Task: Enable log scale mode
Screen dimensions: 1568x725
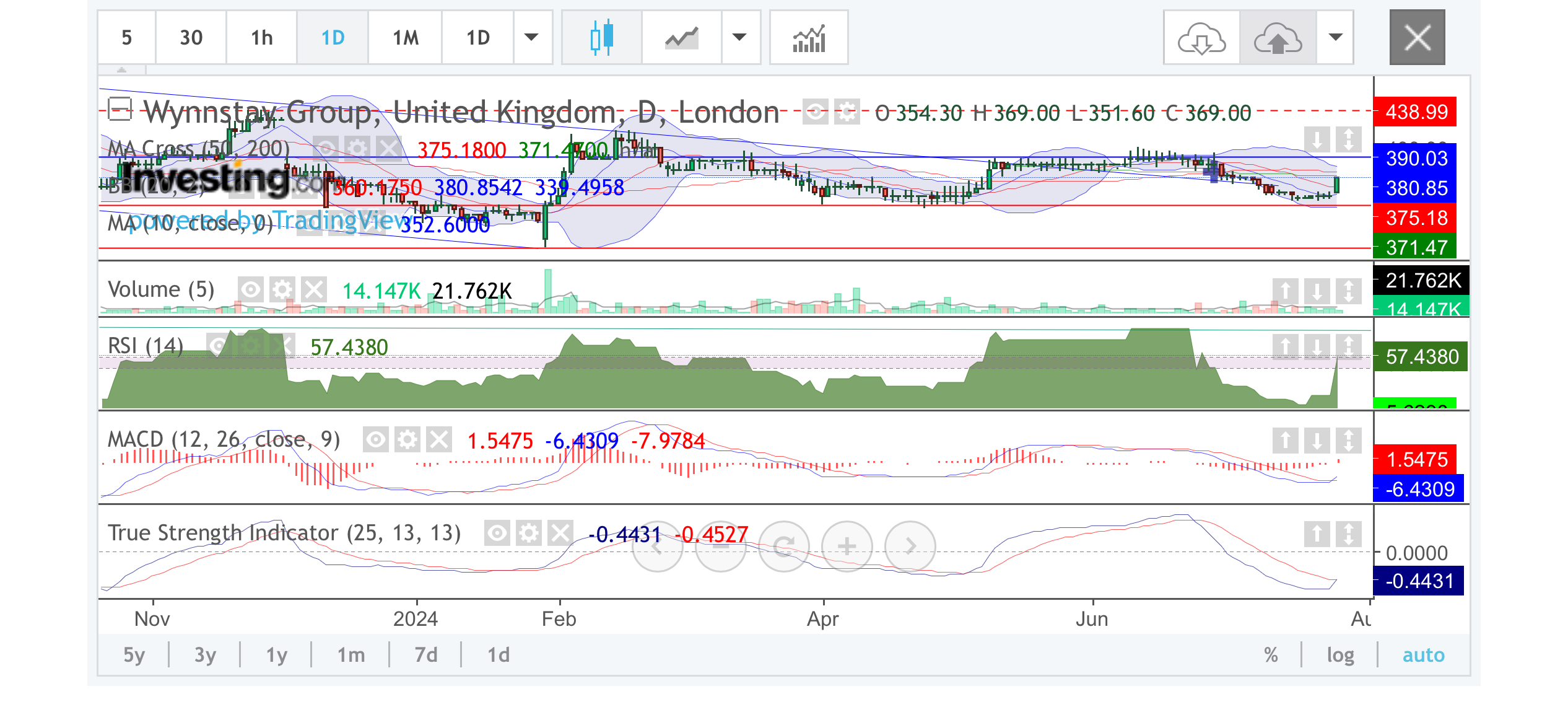Action: pyautogui.click(x=1341, y=655)
